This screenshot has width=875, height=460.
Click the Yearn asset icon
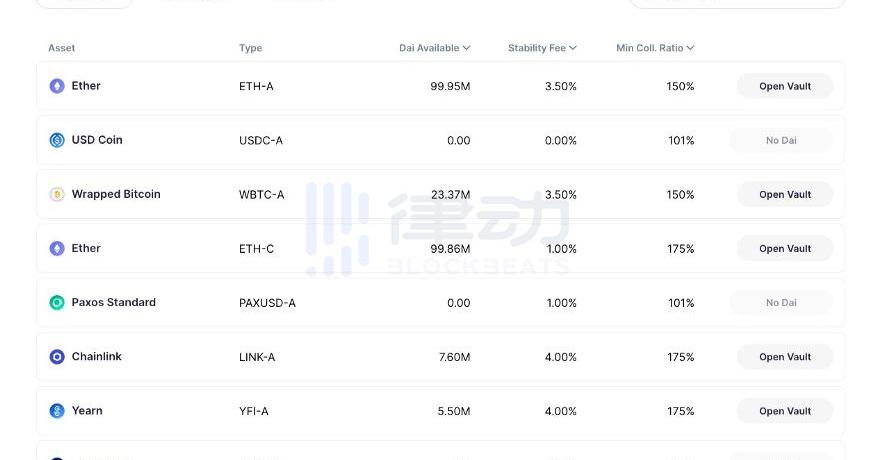57,411
